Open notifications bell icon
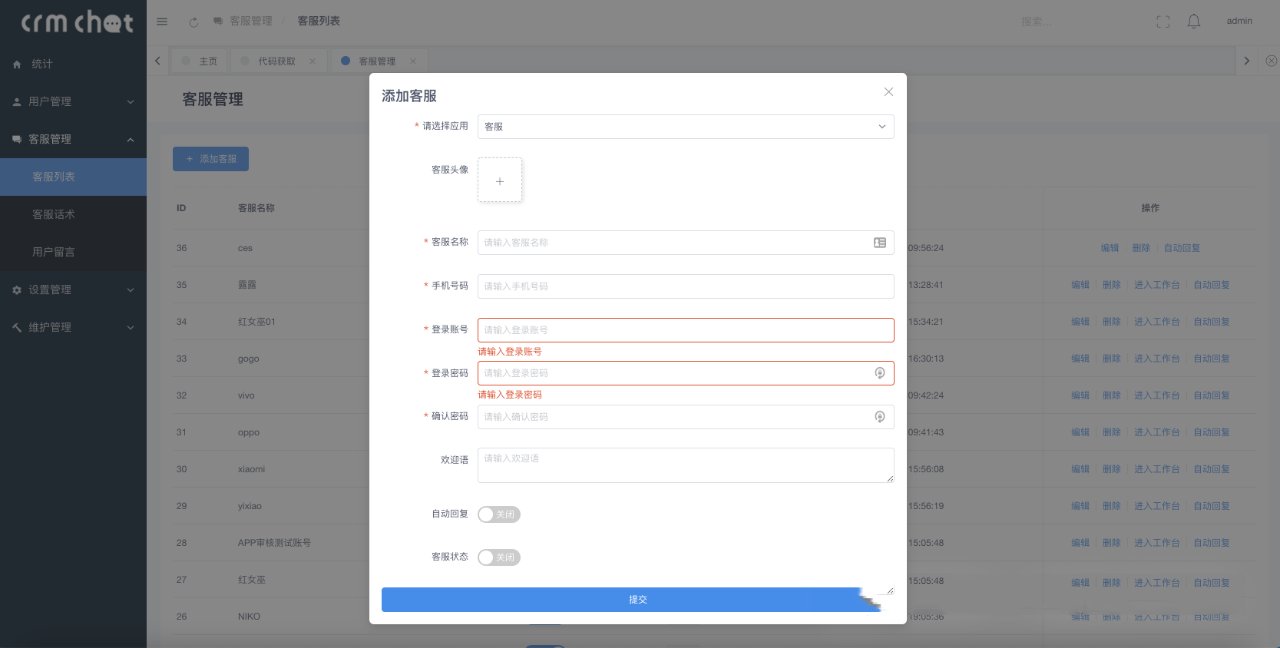This screenshot has width=1280, height=648. [x=1193, y=21]
